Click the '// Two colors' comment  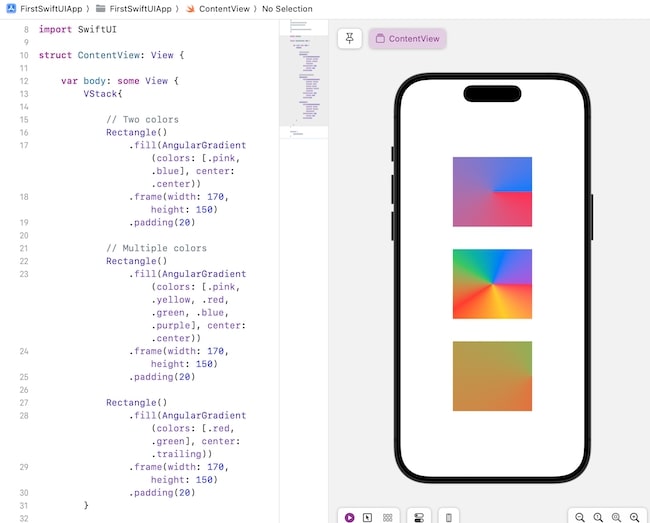142,119
